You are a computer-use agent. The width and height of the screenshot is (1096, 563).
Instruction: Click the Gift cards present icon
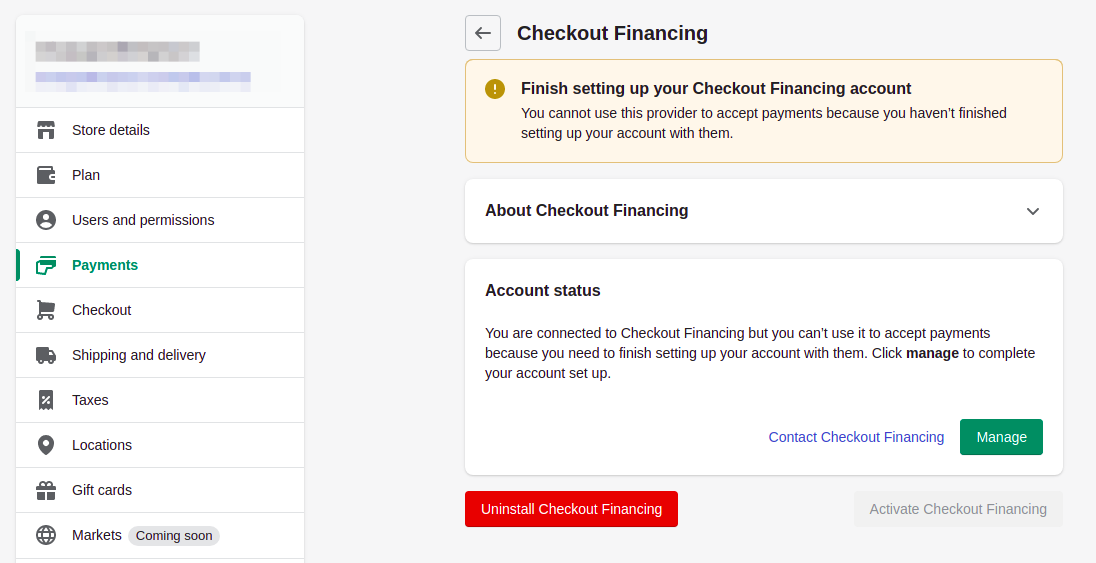point(46,490)
